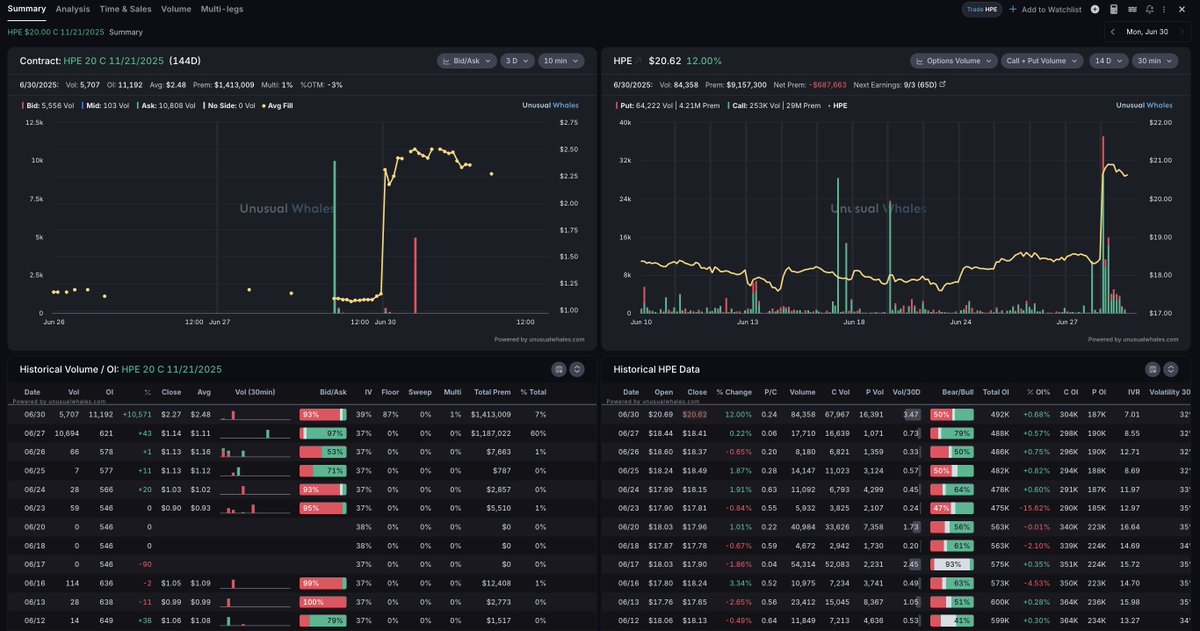
Task: Click expand arrows icon in Historical Volume / OI header
Action: click(577, 369)
